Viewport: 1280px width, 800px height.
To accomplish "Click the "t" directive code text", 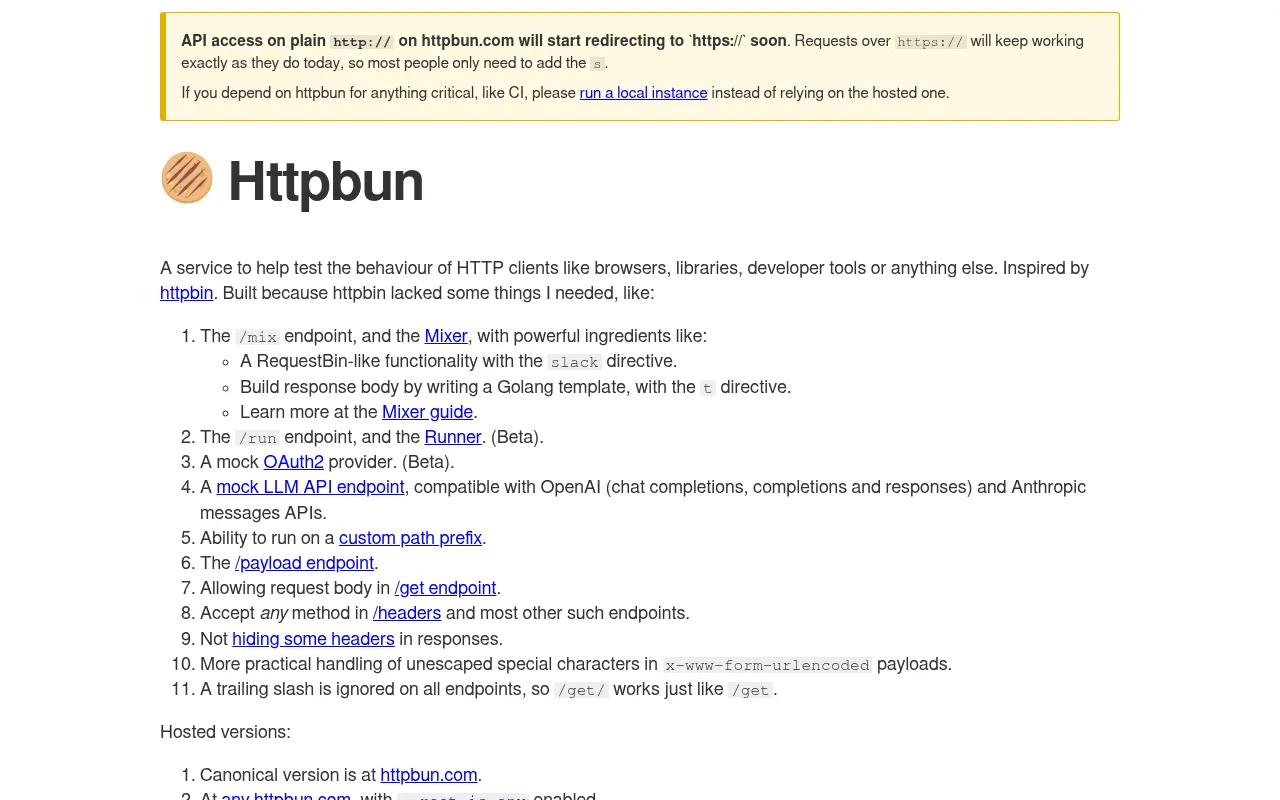I will 708,388.
